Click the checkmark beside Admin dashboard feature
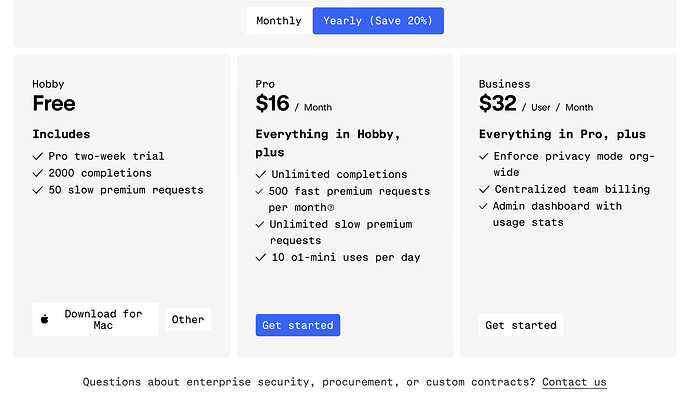The height and width of the screenshot is (404, 690). 485,207
